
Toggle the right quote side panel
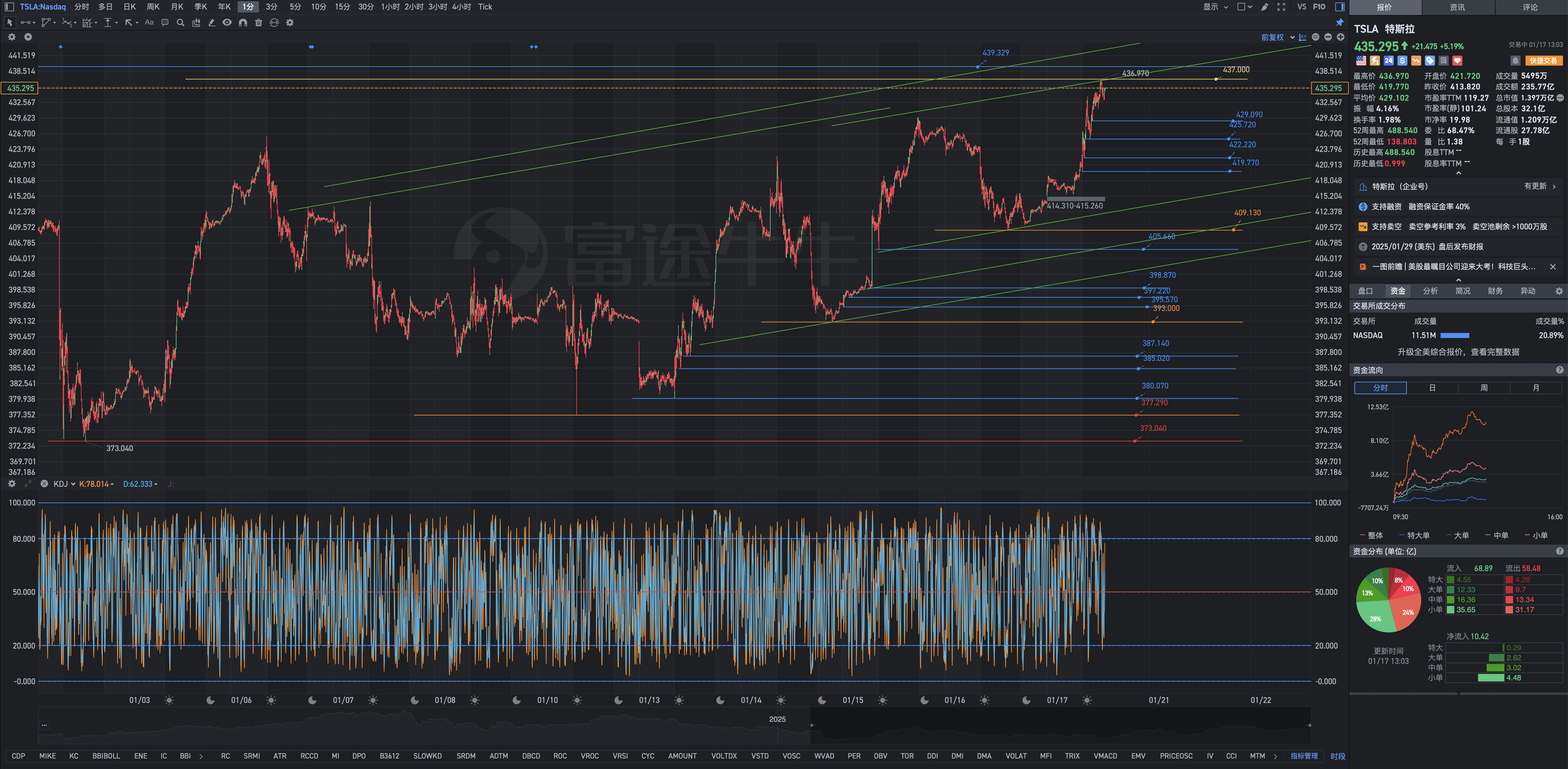(x=1340, y=7)
